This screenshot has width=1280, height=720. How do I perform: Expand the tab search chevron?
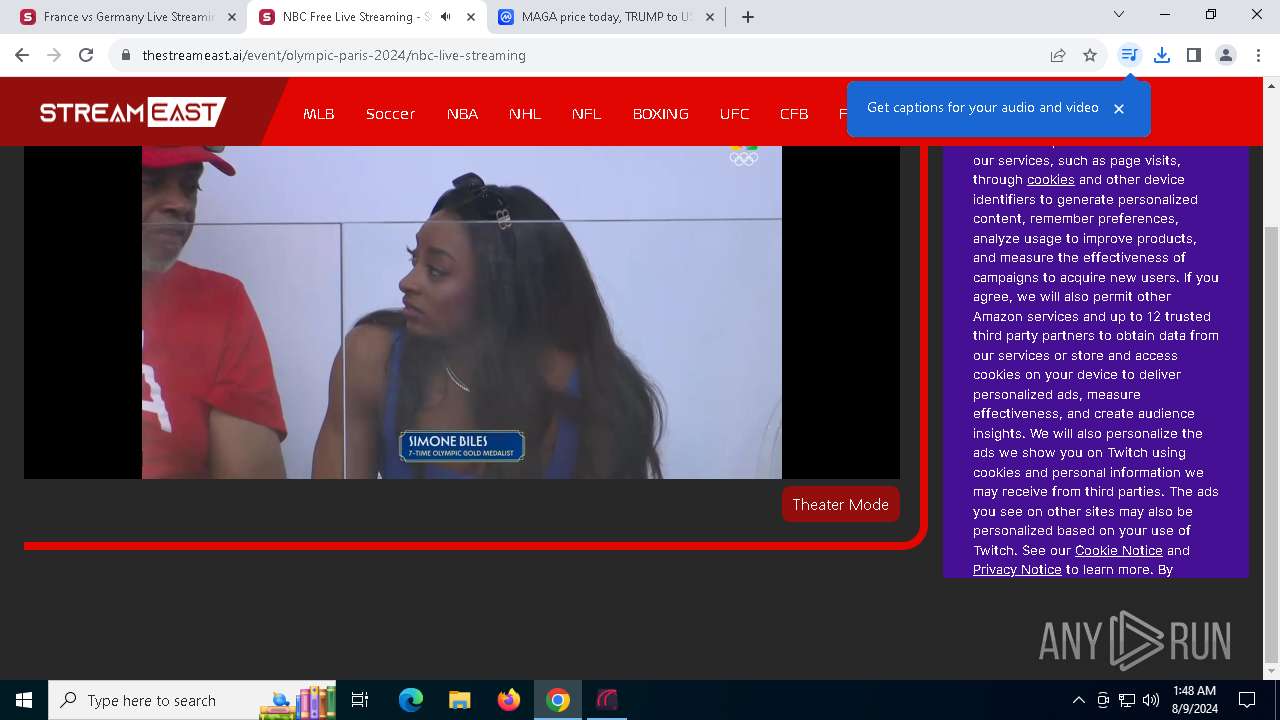point(1119,14)
